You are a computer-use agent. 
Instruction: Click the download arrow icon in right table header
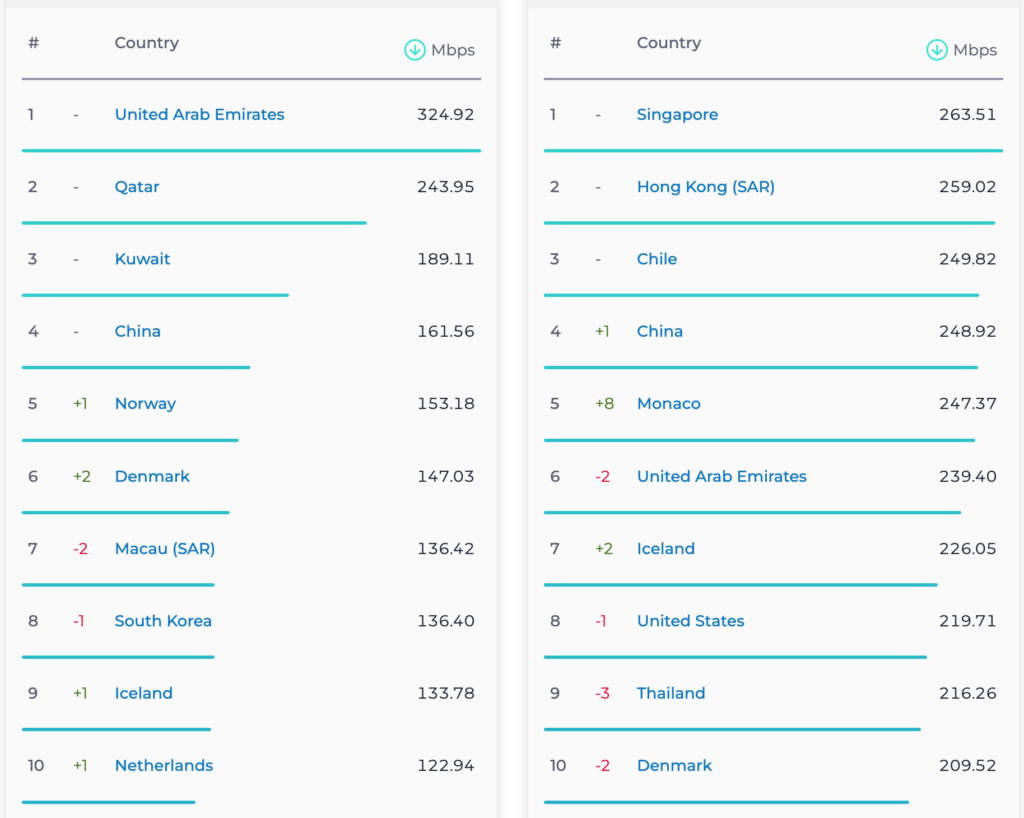pyautogui.click(x=936, y=50)
